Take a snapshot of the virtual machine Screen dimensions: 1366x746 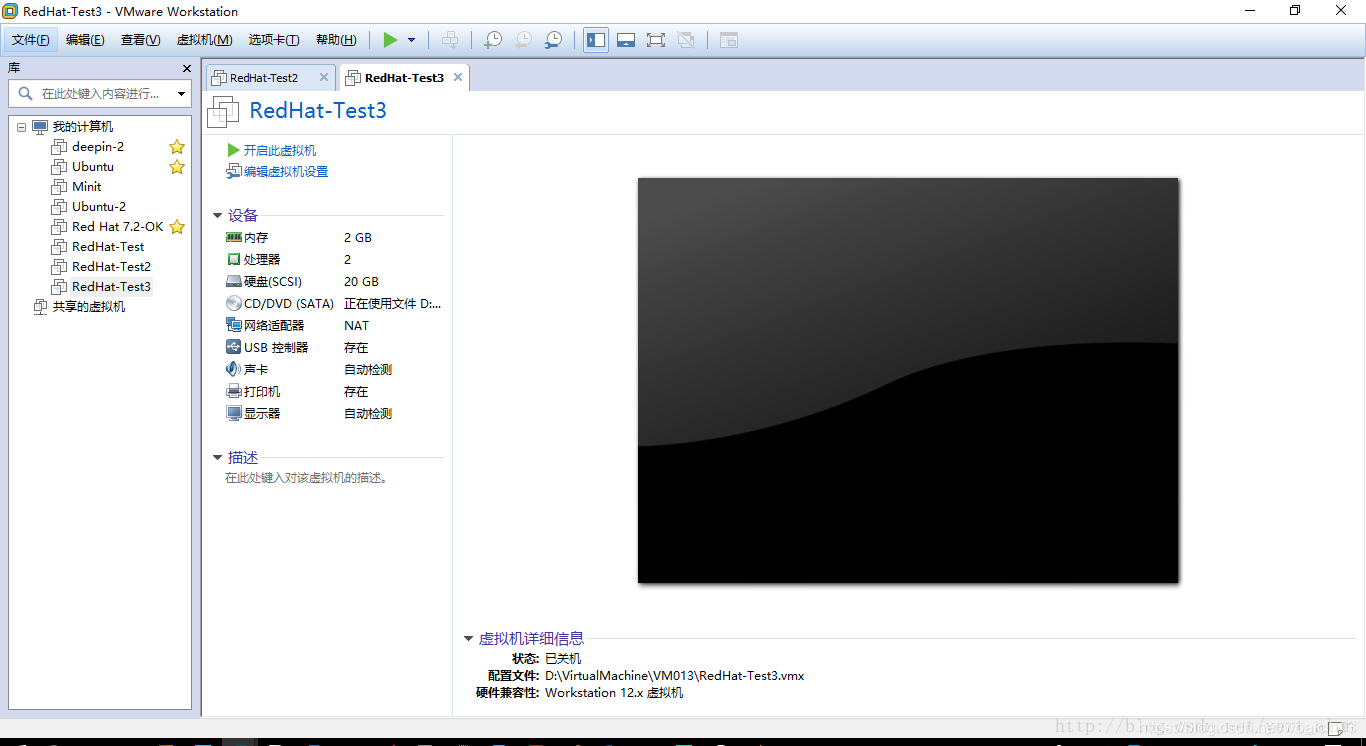coord(492,40)
